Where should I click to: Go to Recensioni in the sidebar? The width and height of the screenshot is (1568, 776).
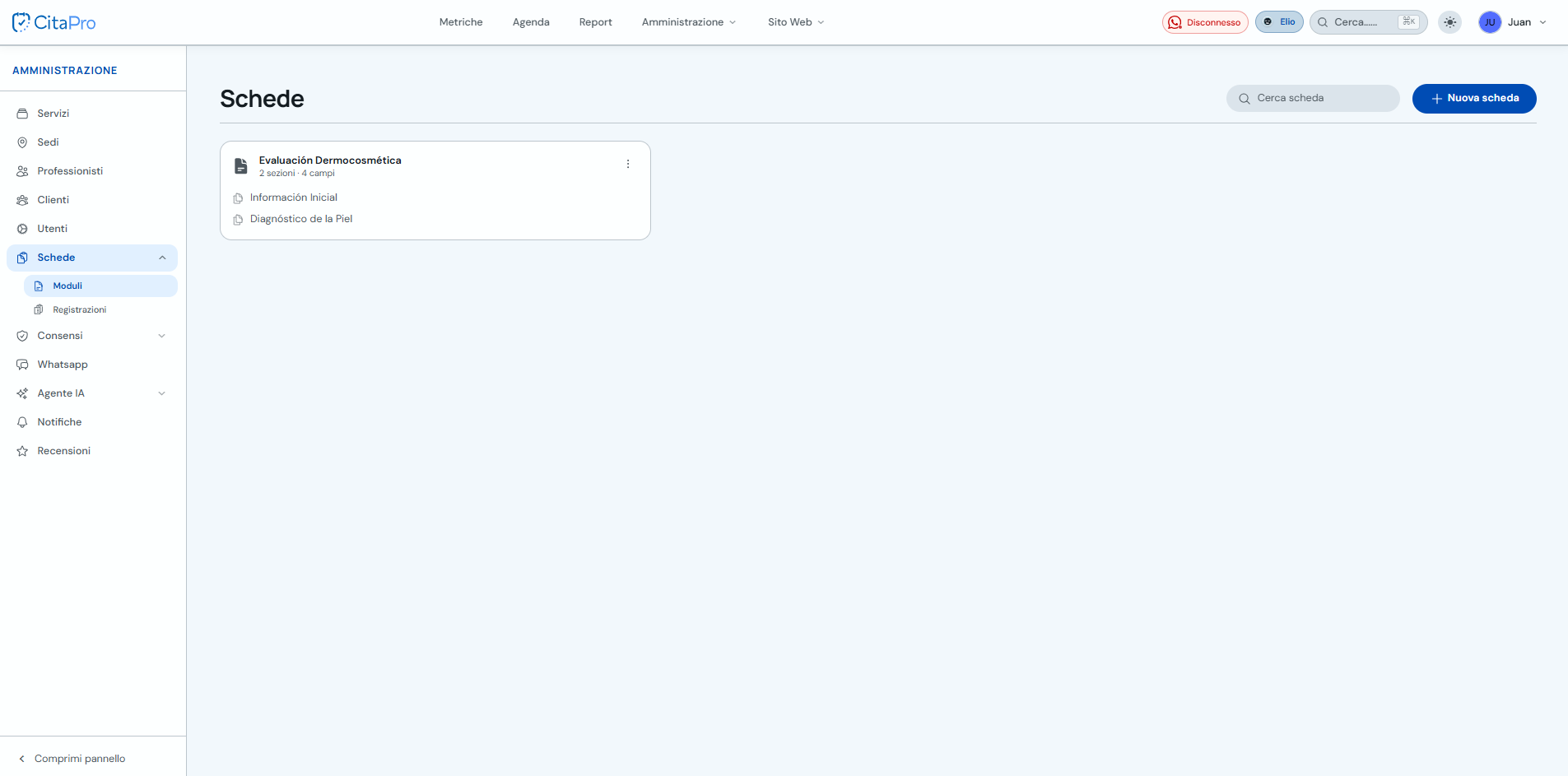pyautogui.click(x=92, y=451)
